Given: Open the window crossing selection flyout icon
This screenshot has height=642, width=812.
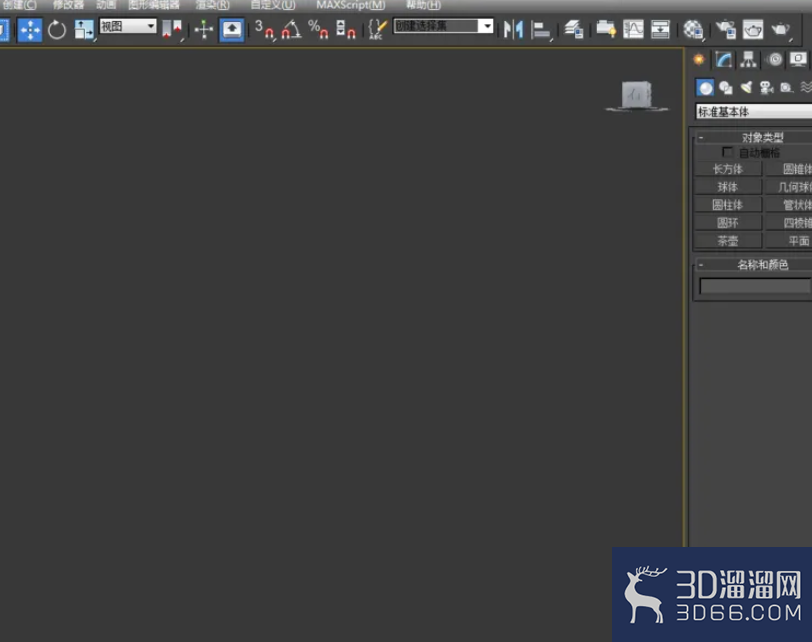Looking at the screenshot, I should click(4, 30).
